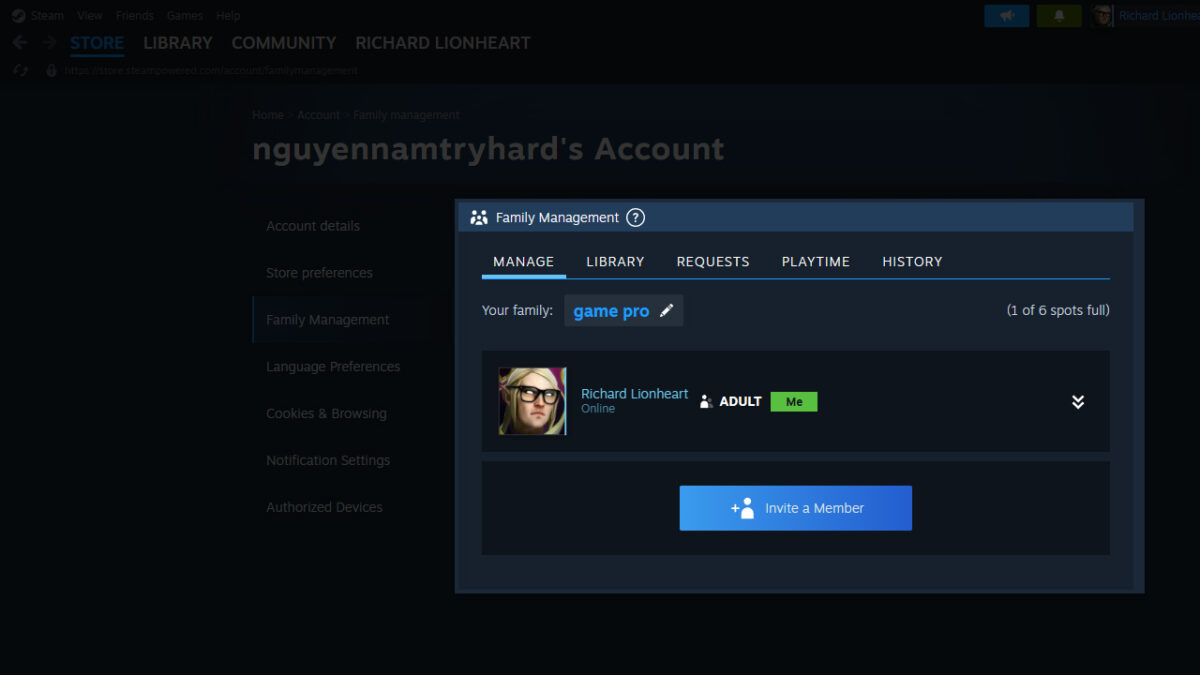This screenshot has height=675, width=1200.
Task: Click the 1 of 6 spots full text
Action: 1058,311
